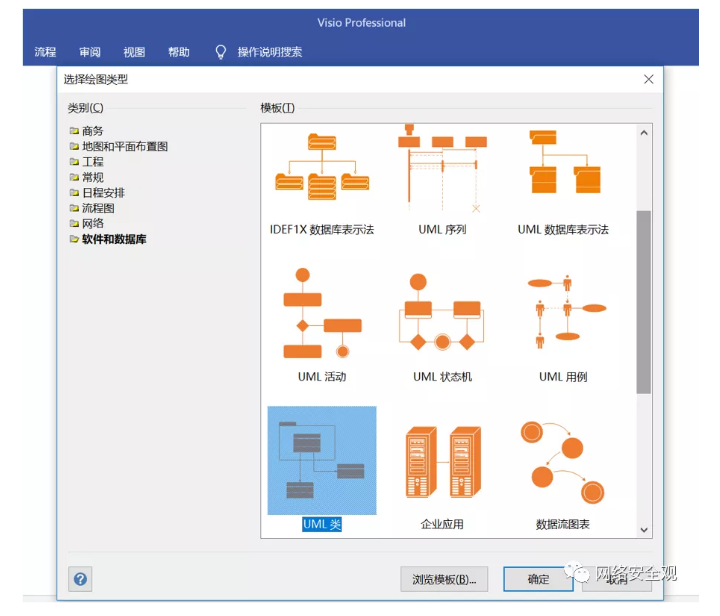Click the 数据流图表 label text

tap(562, 524)
